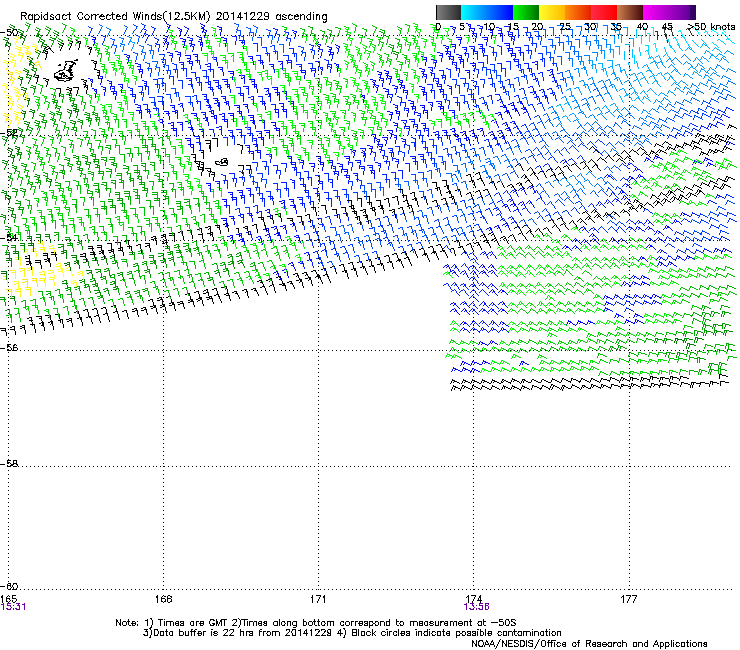
Task: Click the NOAA/NESDIS credit text
Action: tap(589, 644)
